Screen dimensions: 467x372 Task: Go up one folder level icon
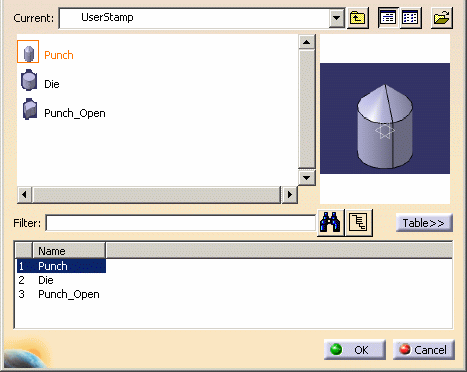(358, 18)
